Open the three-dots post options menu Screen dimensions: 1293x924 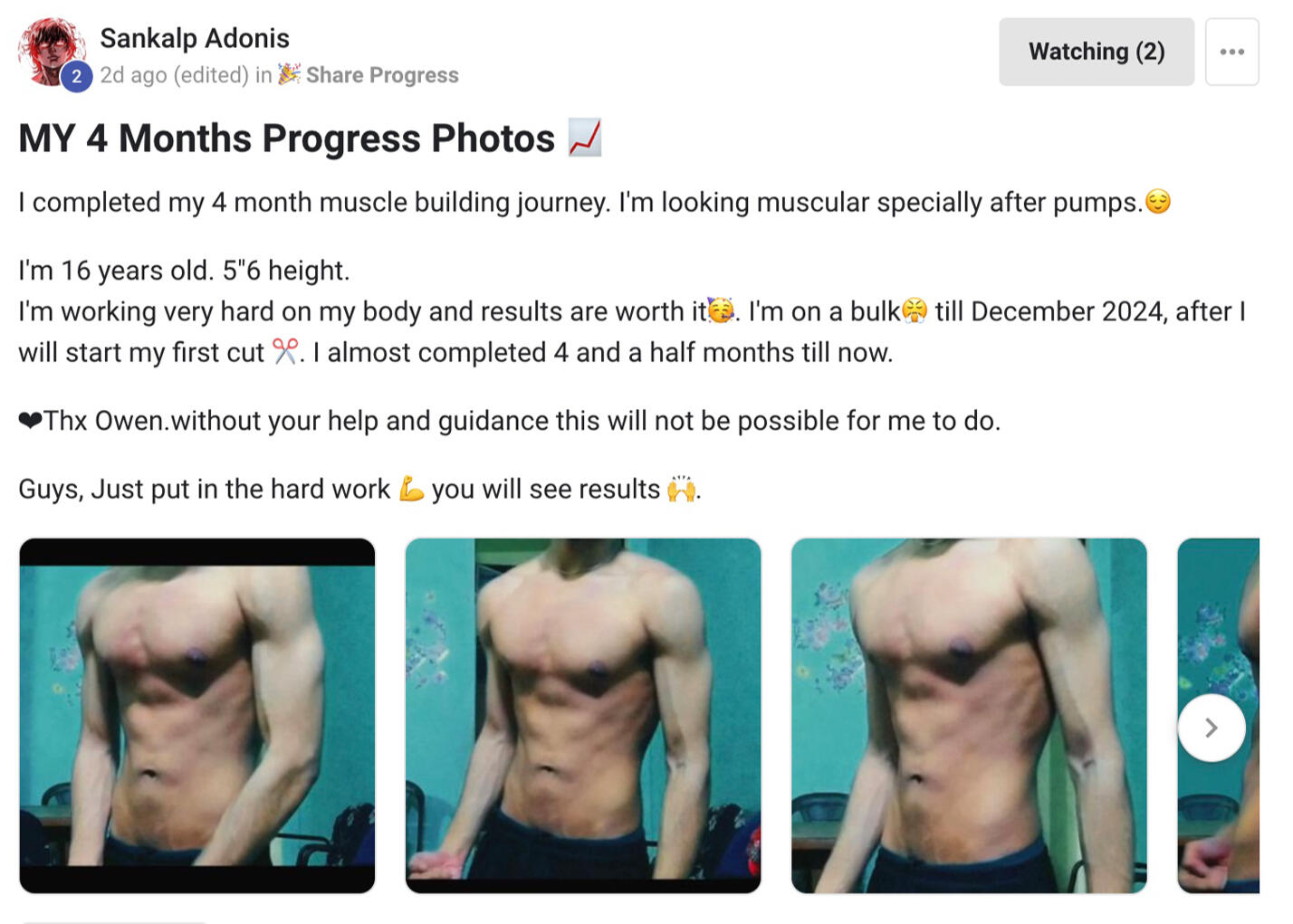(x=1231, y=52)
